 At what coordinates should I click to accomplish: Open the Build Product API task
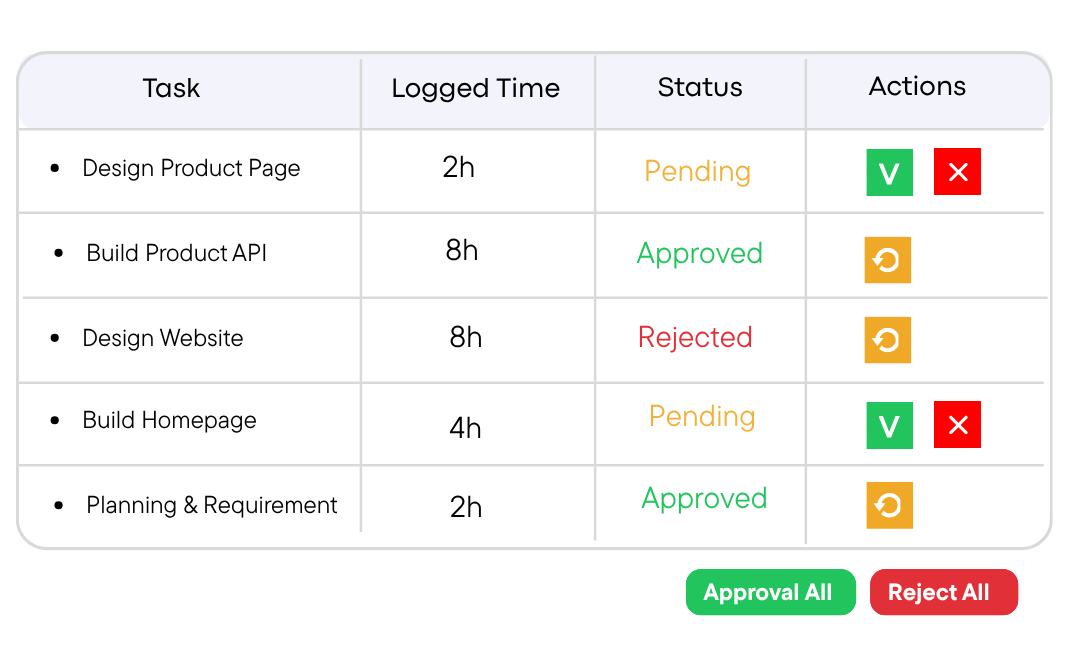pos(177,253)
